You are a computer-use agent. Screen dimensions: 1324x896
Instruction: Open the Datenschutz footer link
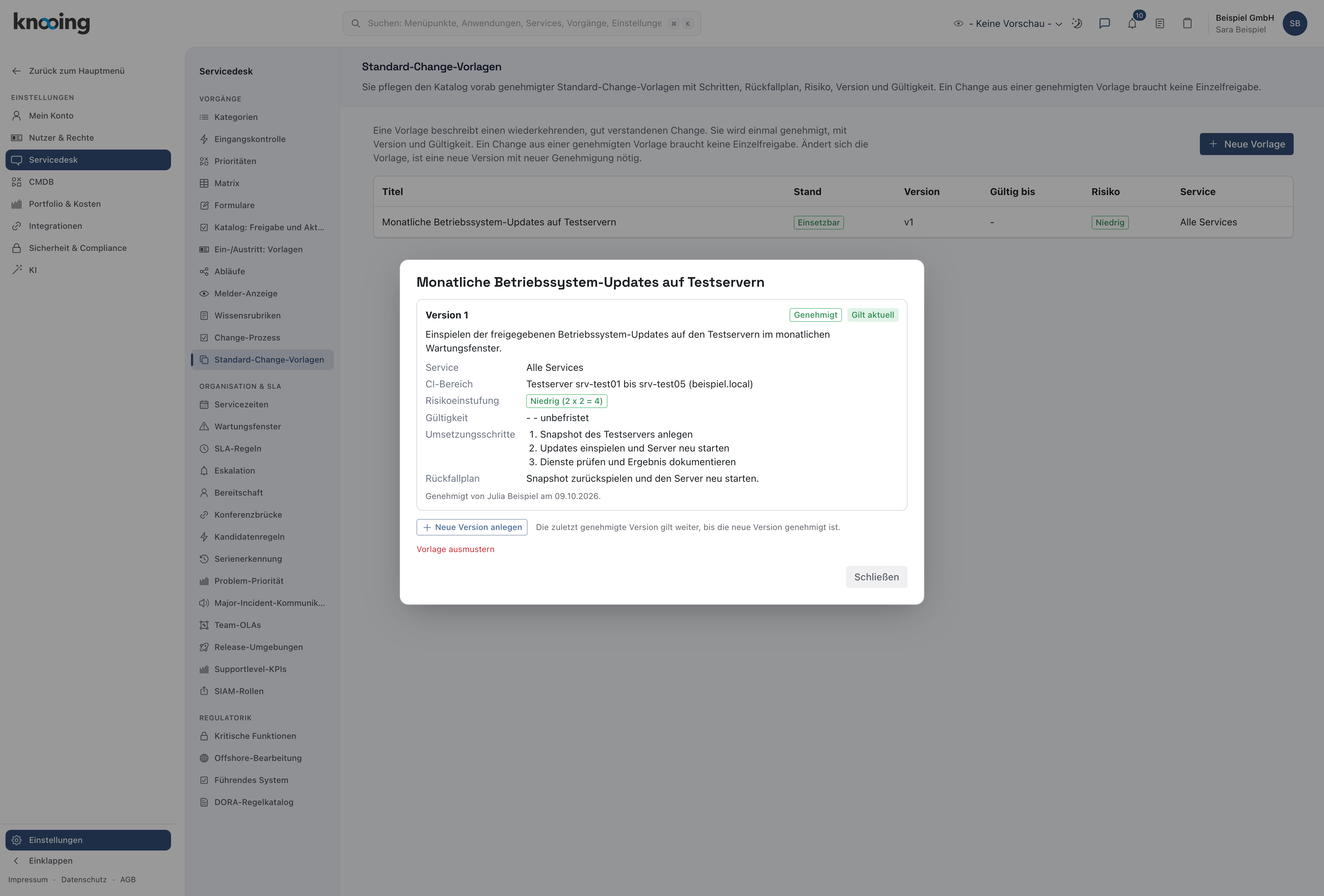click(x=84, y=879)
